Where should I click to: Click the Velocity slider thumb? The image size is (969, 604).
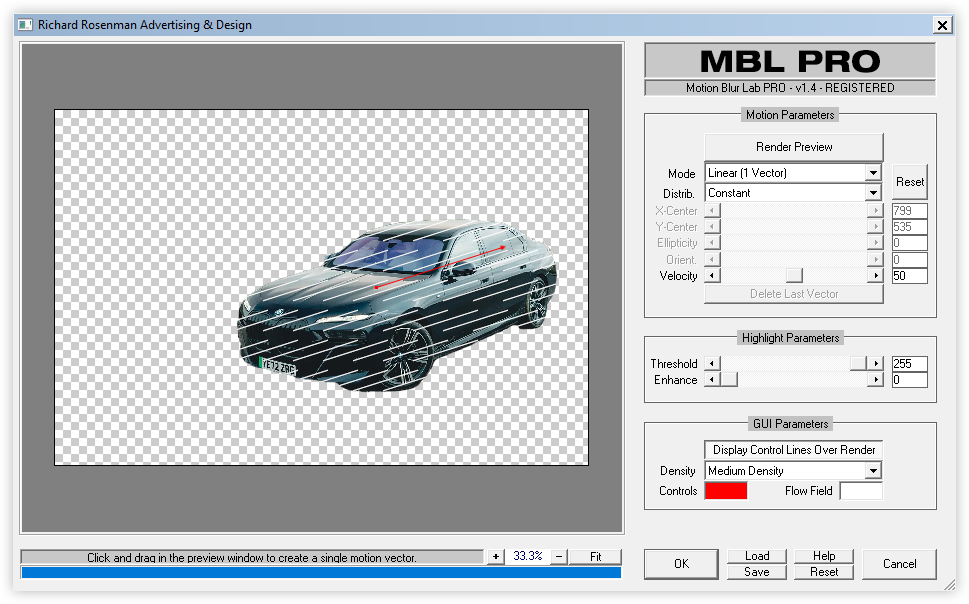coord(794,276)
